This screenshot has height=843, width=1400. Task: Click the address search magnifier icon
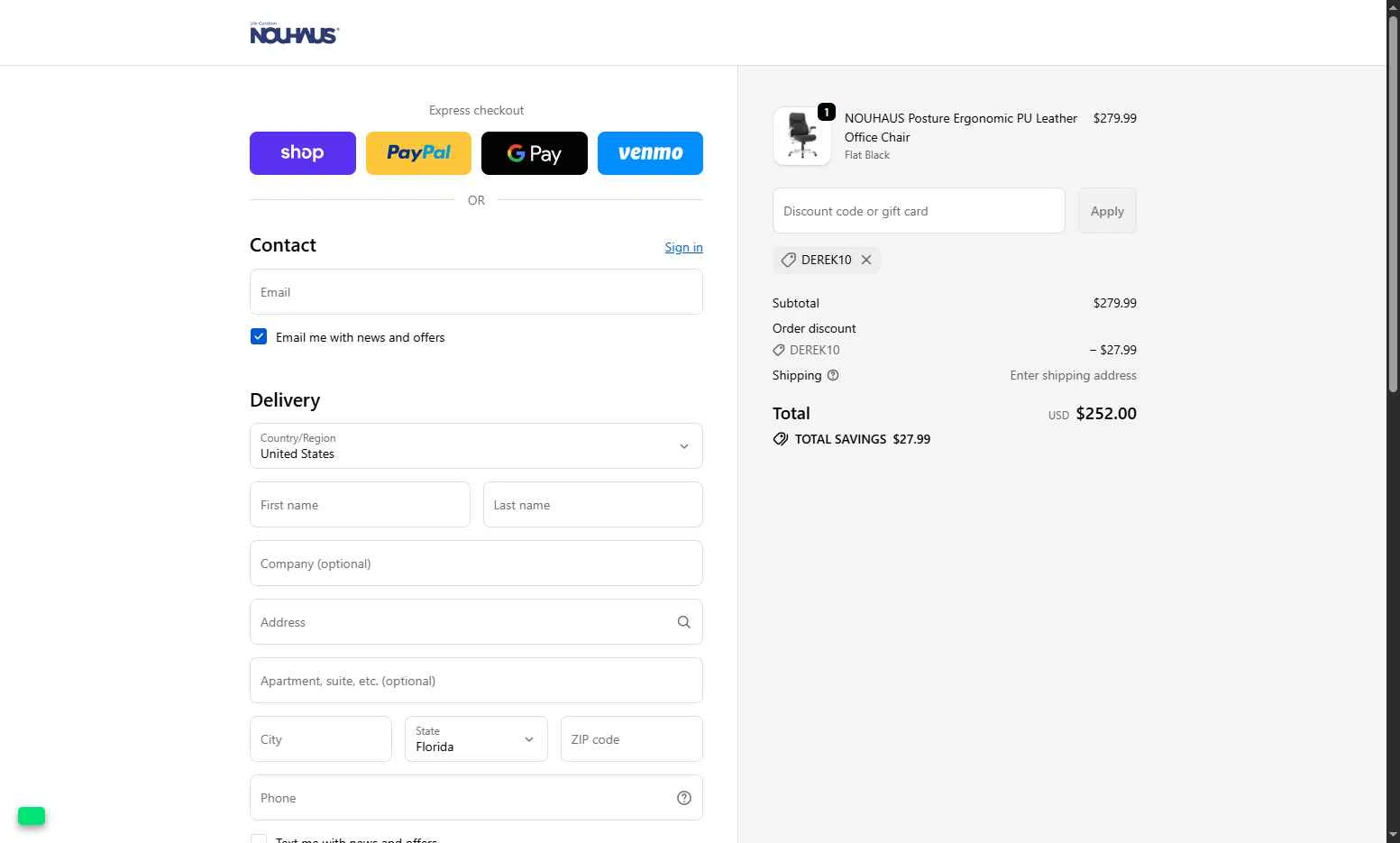[684, 622]
